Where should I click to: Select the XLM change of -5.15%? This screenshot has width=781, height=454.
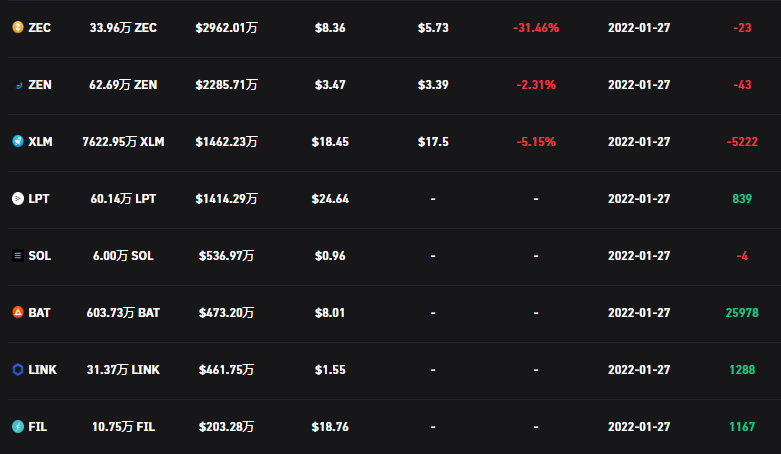pyautogui.click(x=535, y=142)
